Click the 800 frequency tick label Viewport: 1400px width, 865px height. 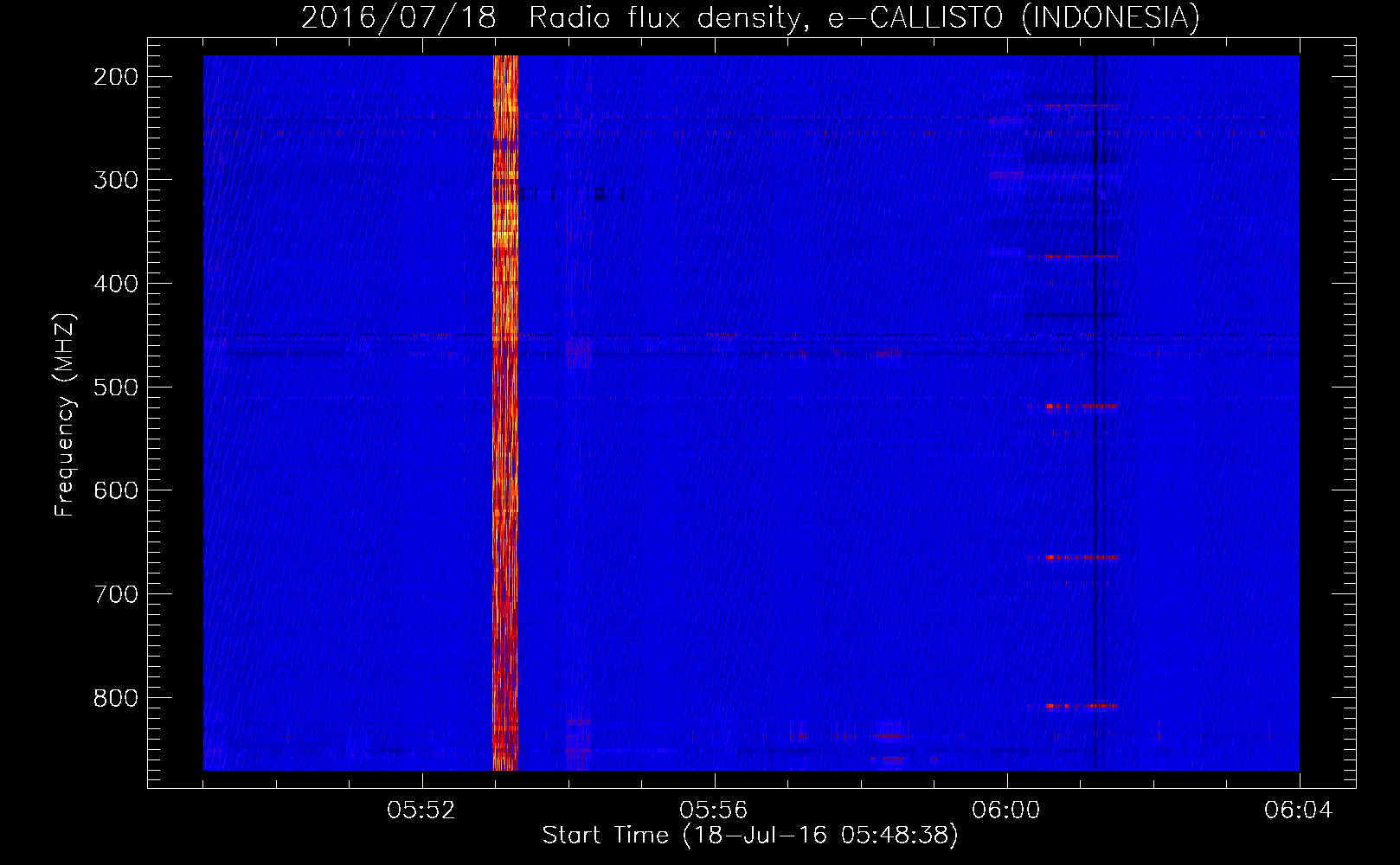116,698
